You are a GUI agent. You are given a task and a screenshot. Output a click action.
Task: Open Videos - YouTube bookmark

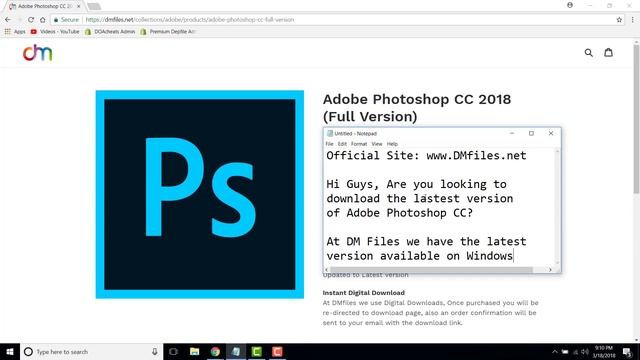click(x=55, y=31)
